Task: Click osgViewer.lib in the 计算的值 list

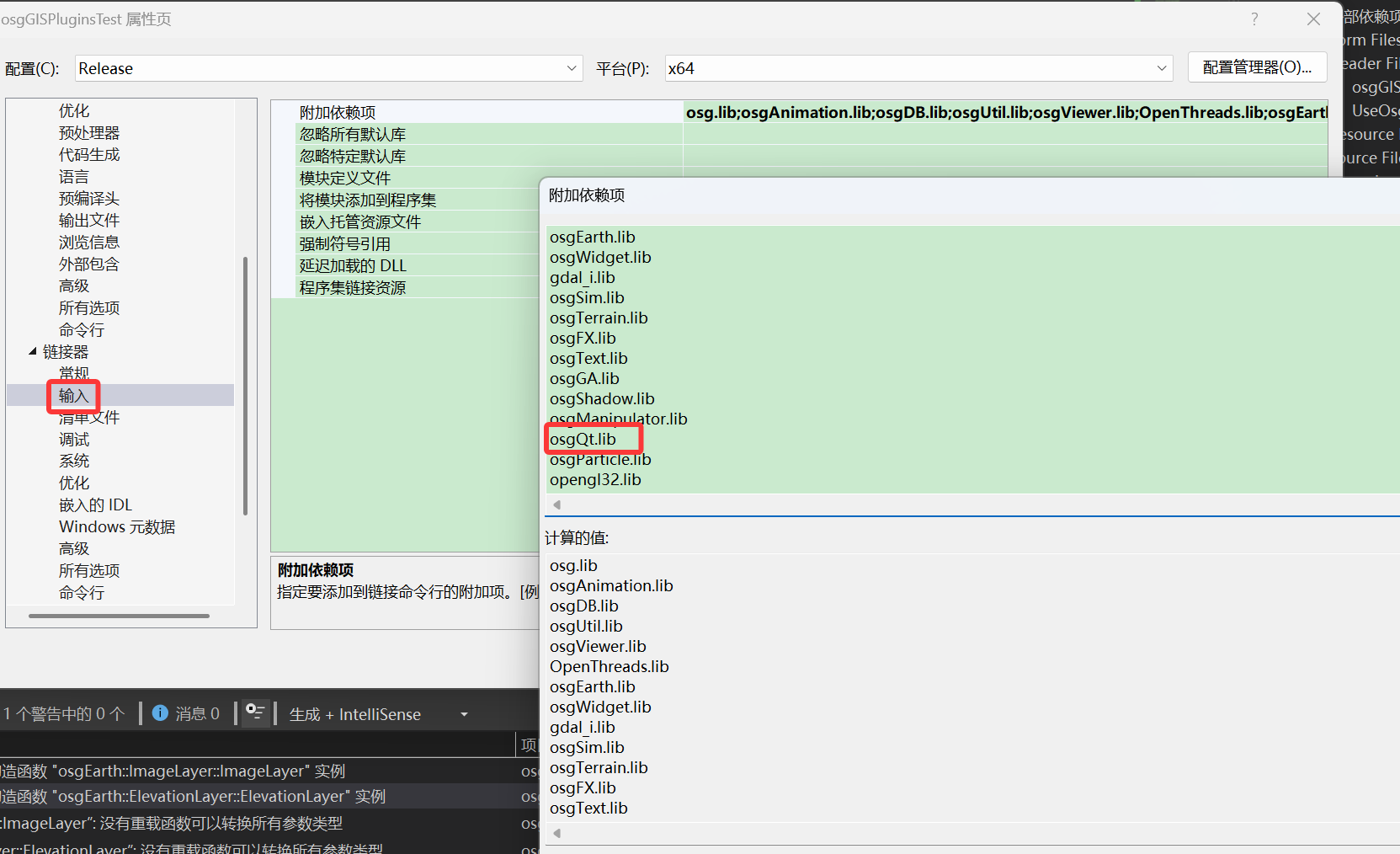Action: pos(598,647)
